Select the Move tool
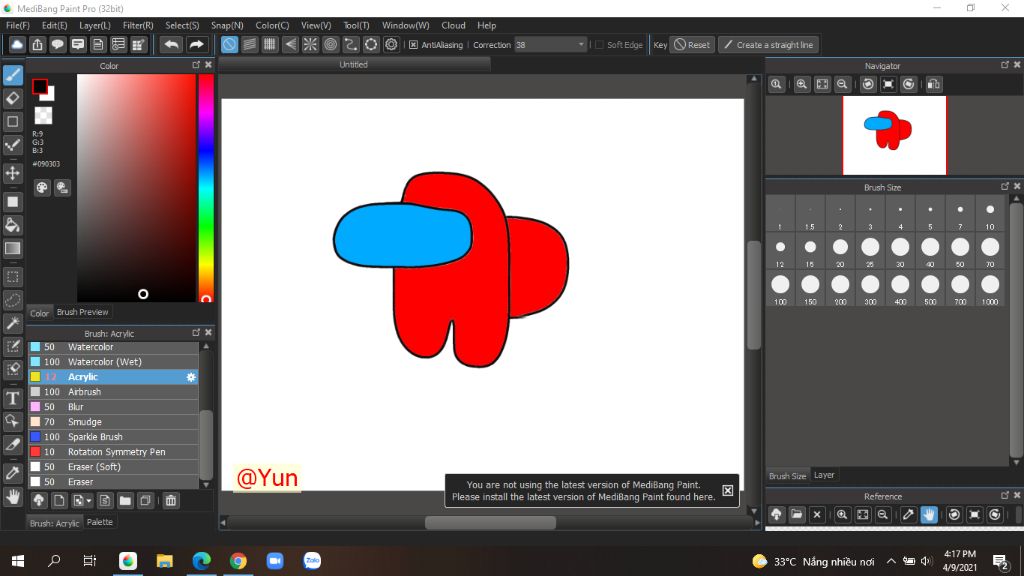This screenshot has height=576, width=1024. pyautogui.click(x=12, y=173)
